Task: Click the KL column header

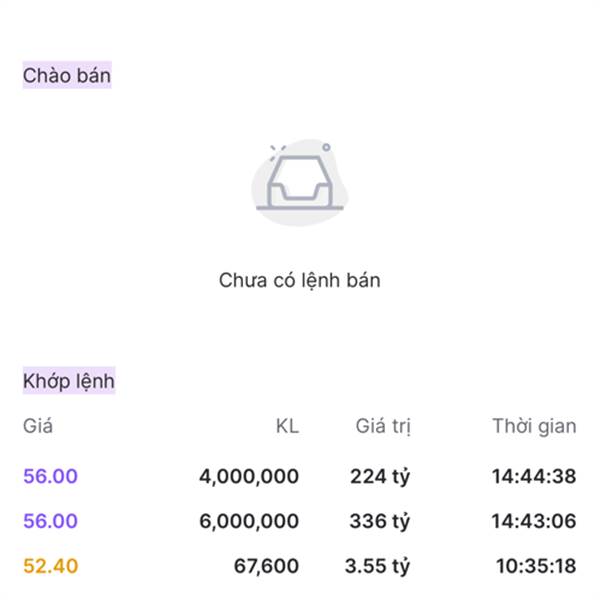Action: pyautogui.click(x=287, y=426)
